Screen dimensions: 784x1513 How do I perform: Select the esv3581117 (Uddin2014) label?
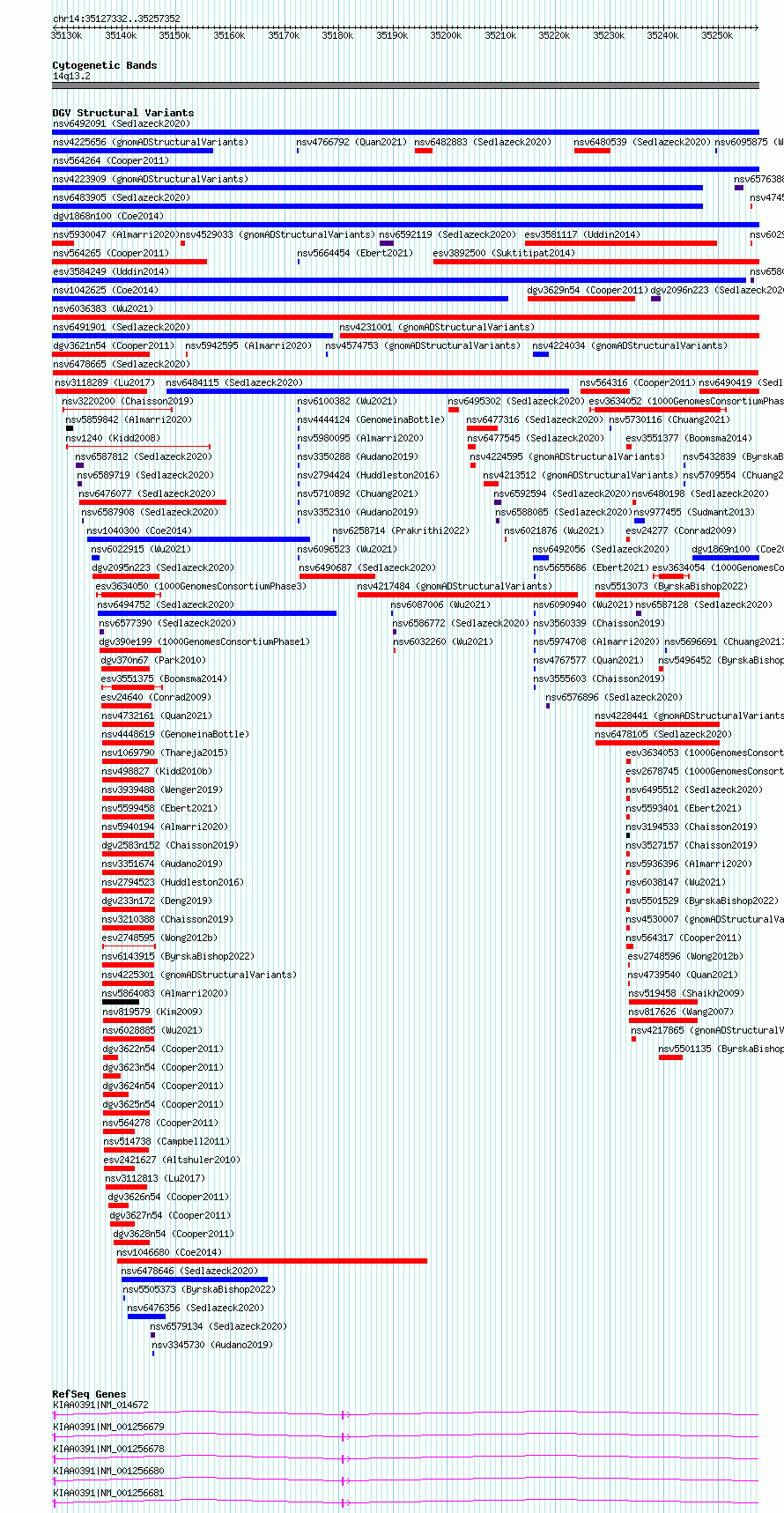click(582, 234)
